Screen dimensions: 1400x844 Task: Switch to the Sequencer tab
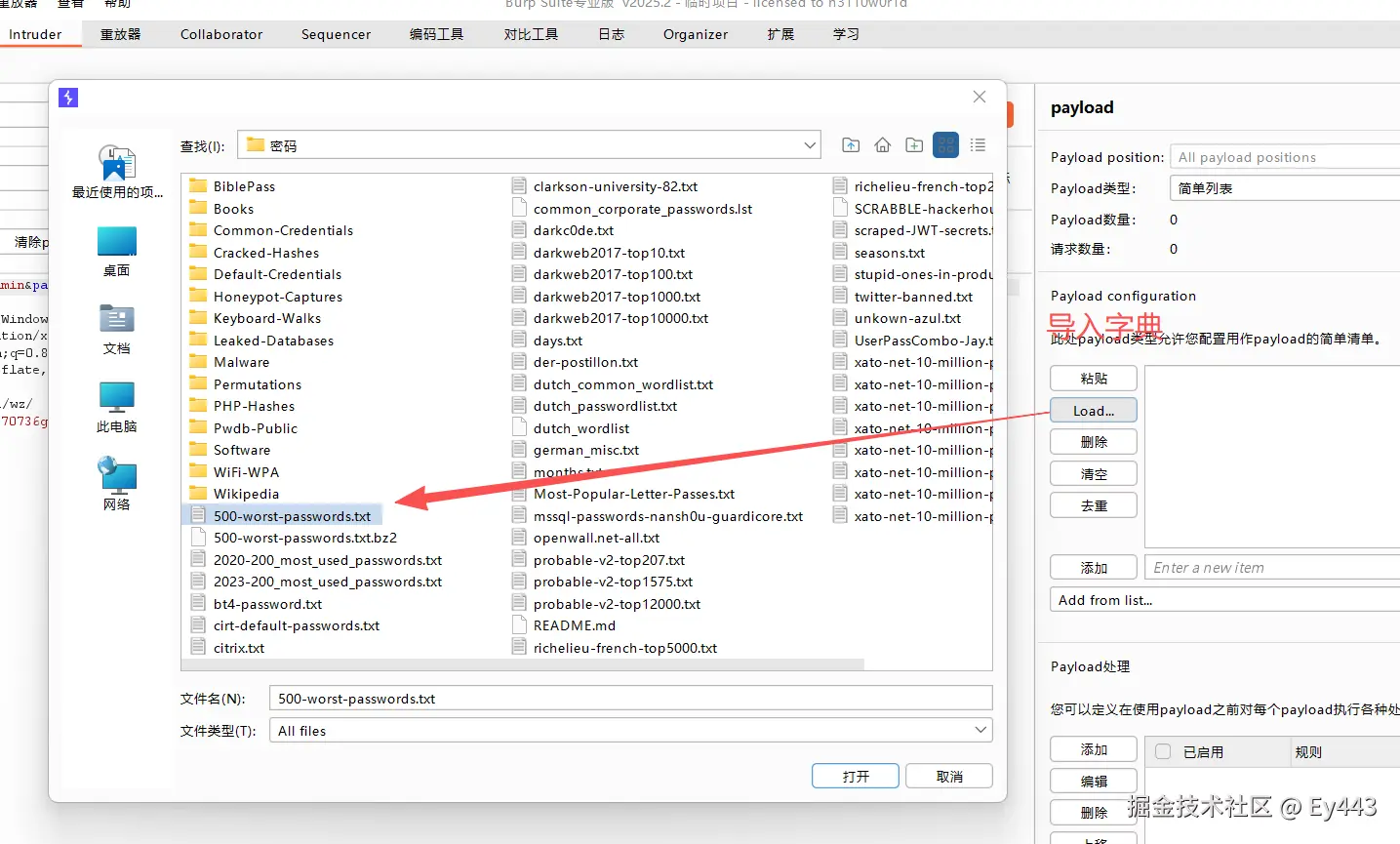pyautogui.click(x=336, y=34)
